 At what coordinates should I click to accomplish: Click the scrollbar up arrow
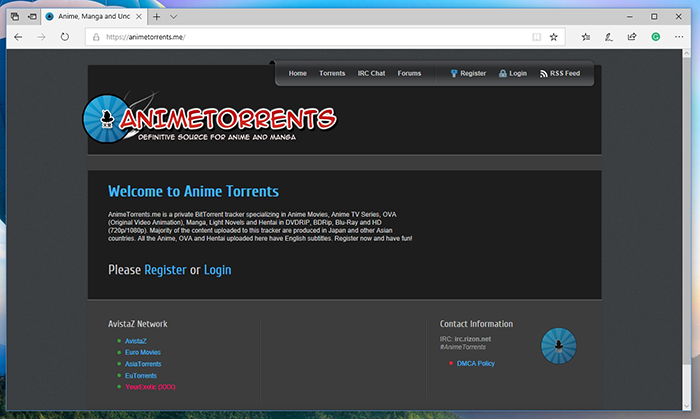(x=687, y=54)
